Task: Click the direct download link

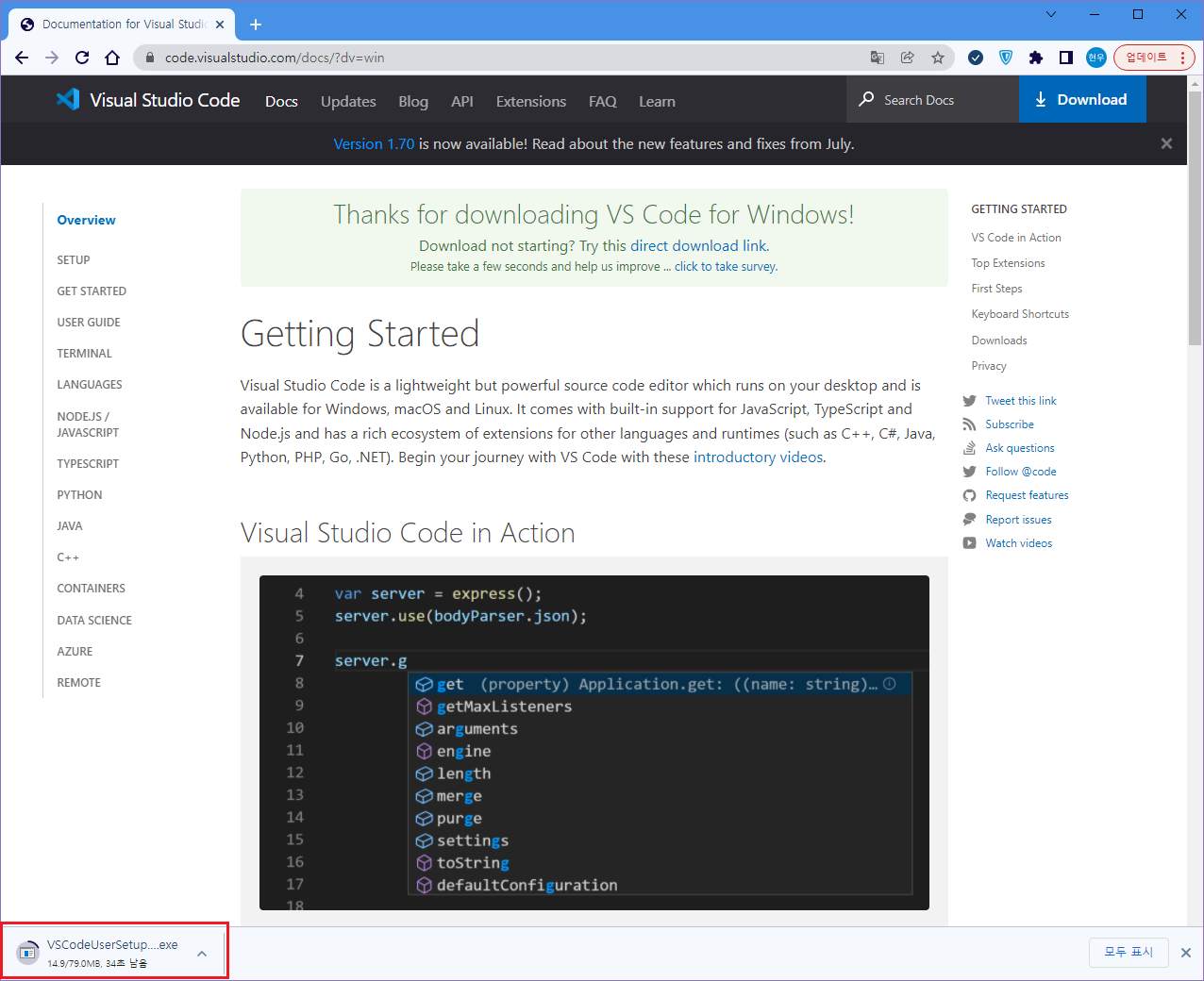Action: coord(699,245)
